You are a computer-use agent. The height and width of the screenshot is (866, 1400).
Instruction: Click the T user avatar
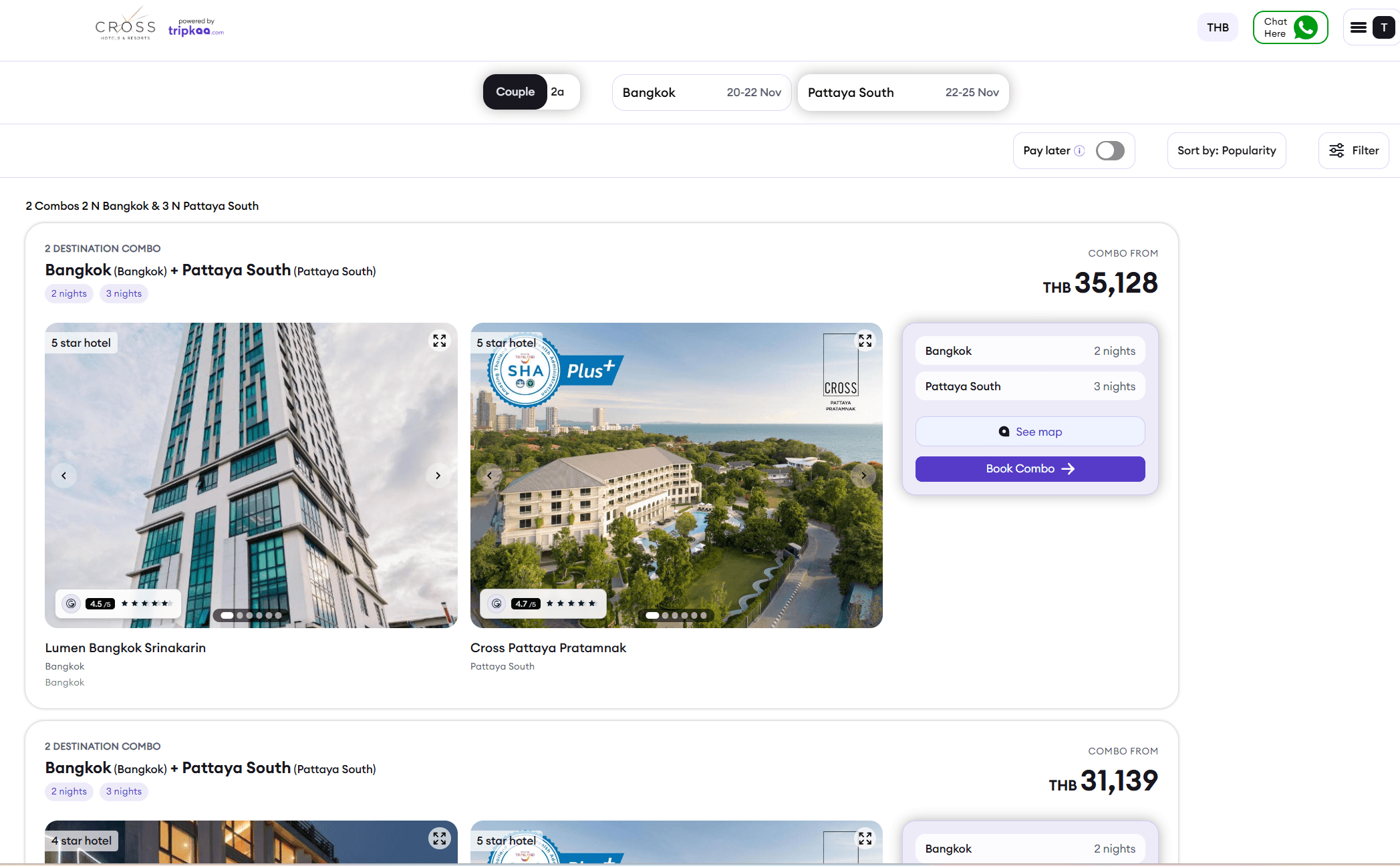[1383, 27]
